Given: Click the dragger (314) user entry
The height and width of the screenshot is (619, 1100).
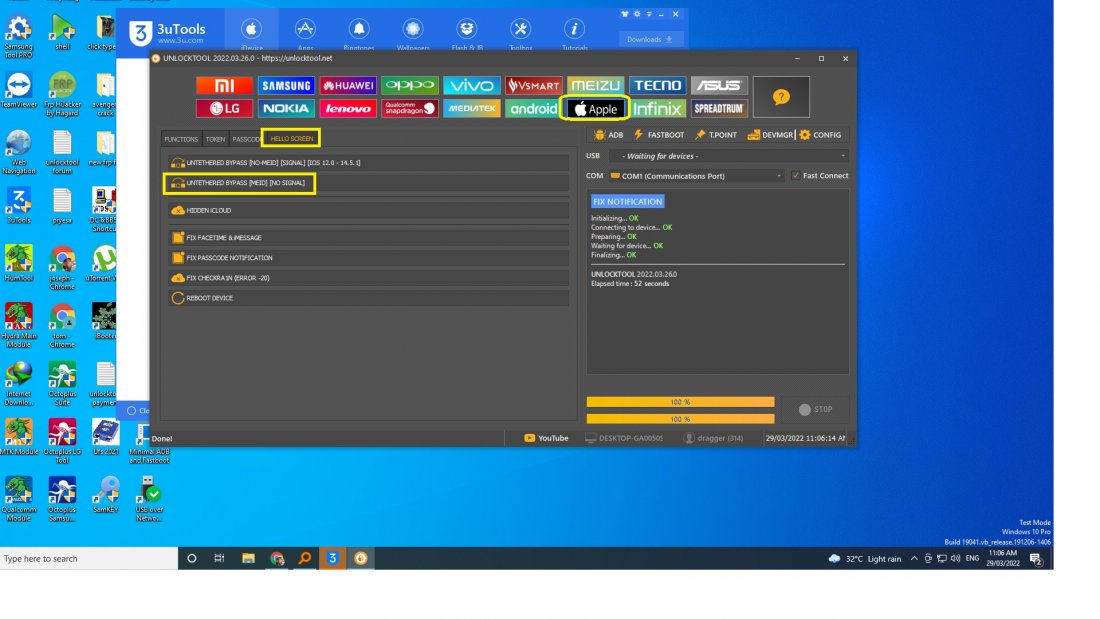Looking at the screenshot, I should point(713,438).
